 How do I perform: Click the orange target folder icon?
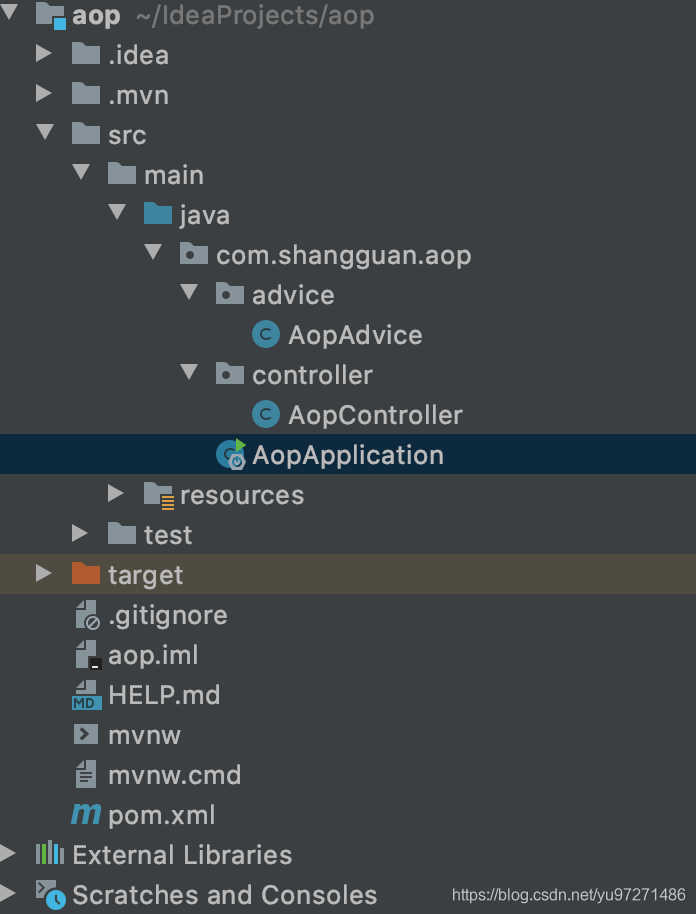click(87, 575)
